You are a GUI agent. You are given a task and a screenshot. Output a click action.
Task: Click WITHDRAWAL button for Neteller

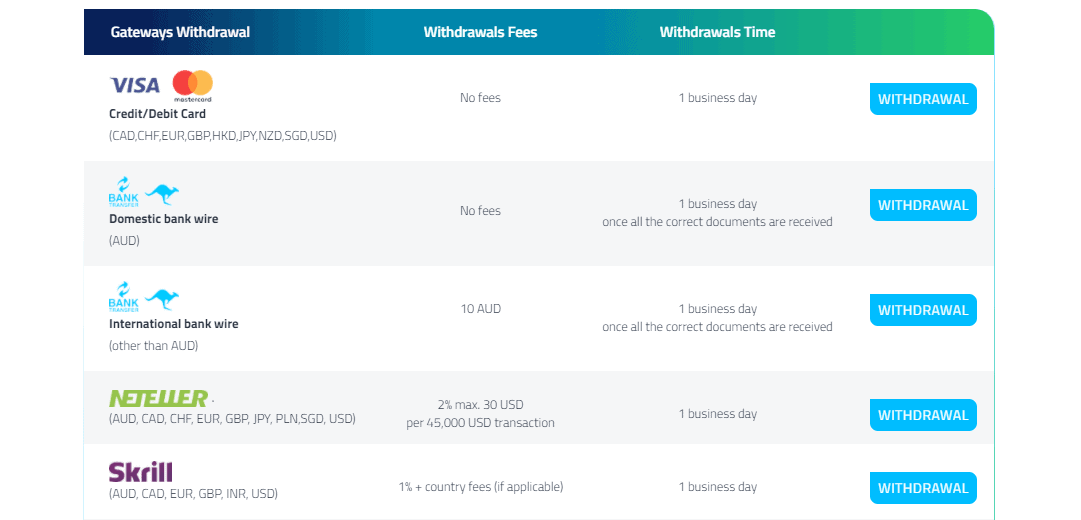point(923,414)
